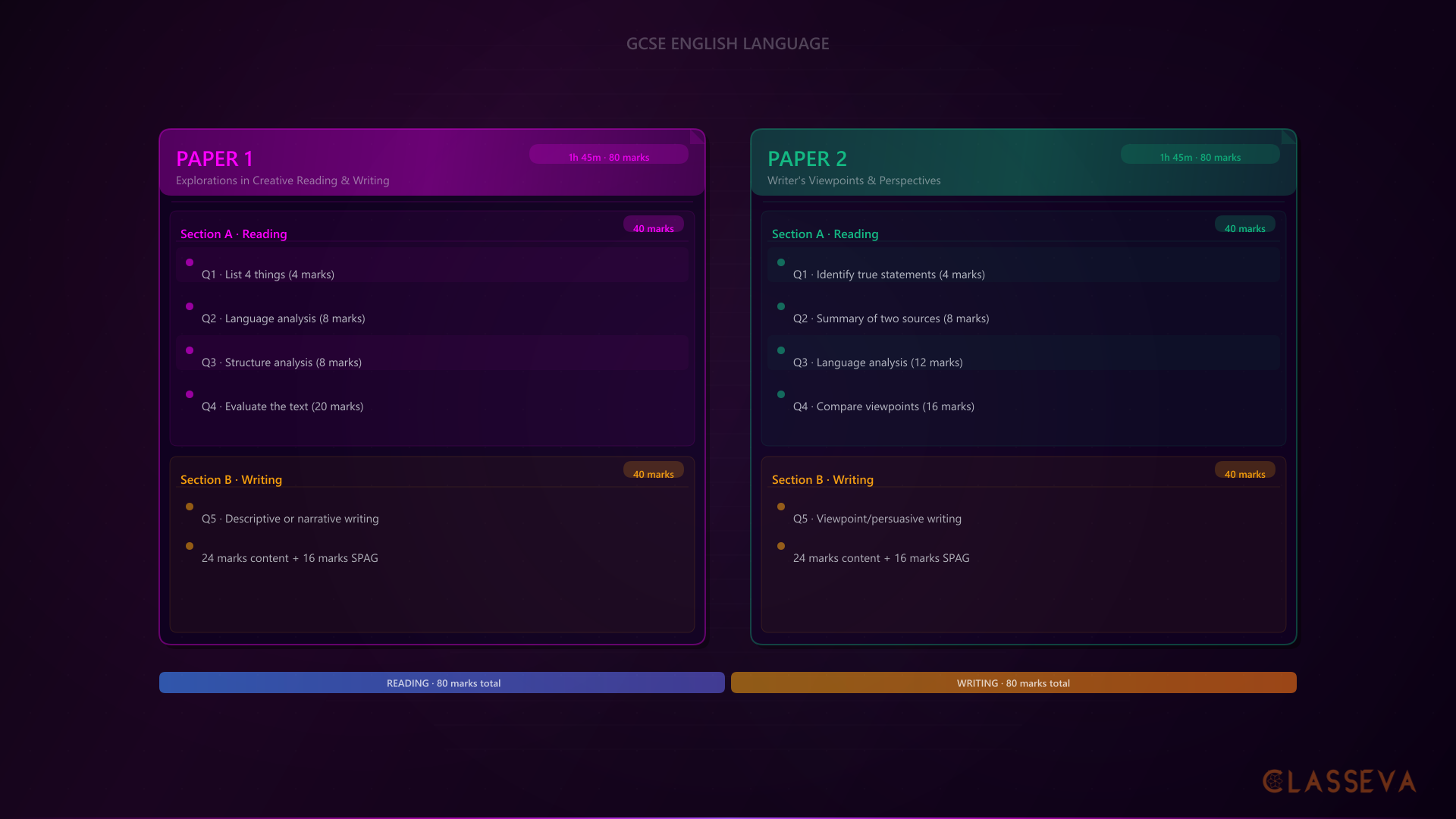Click Paper 1 Section B 40 marks badge
The height and width of the screenshot is (819, 1456).
point(654,470)
